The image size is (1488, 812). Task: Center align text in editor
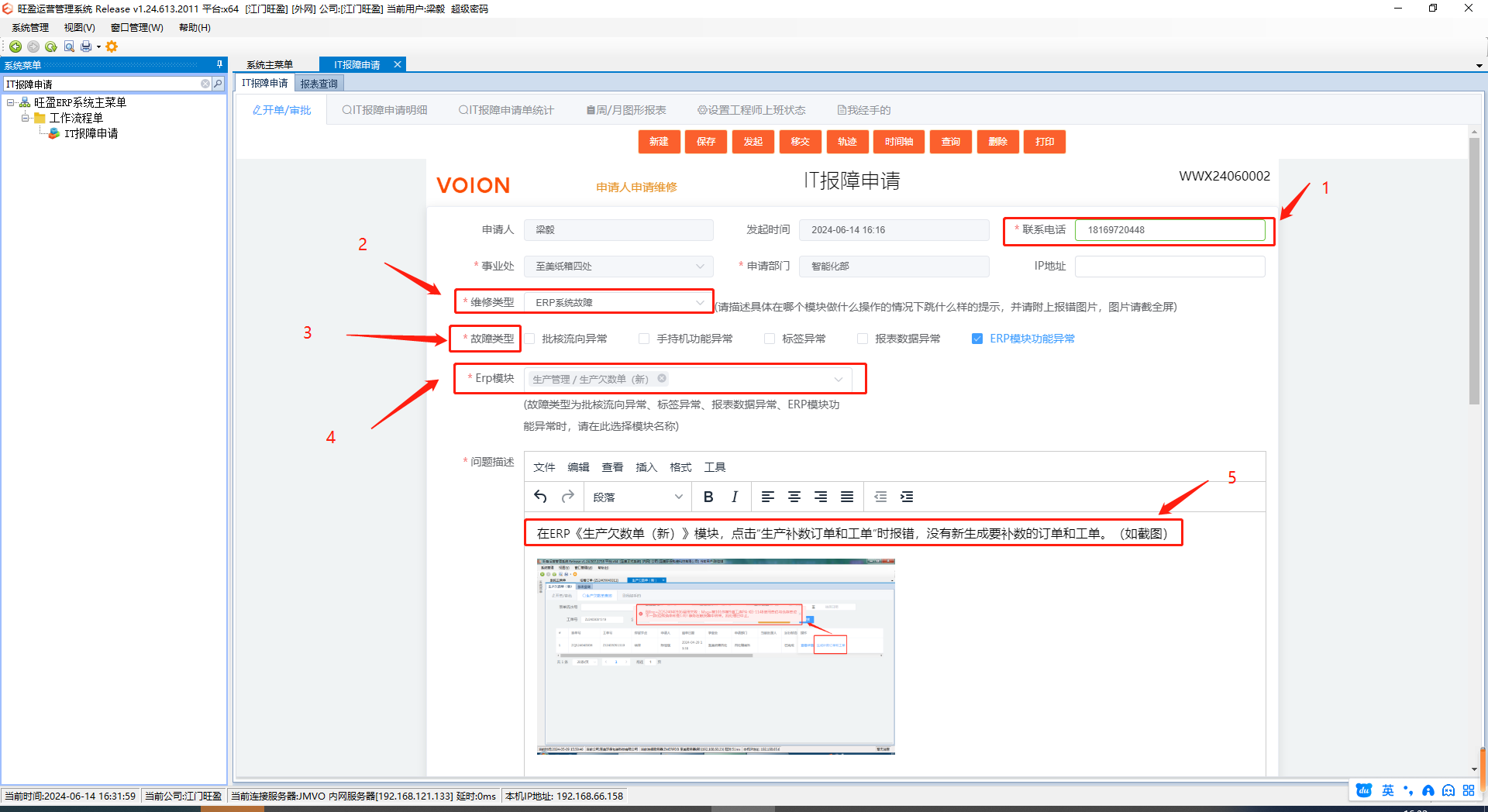[x=794, y=497]
